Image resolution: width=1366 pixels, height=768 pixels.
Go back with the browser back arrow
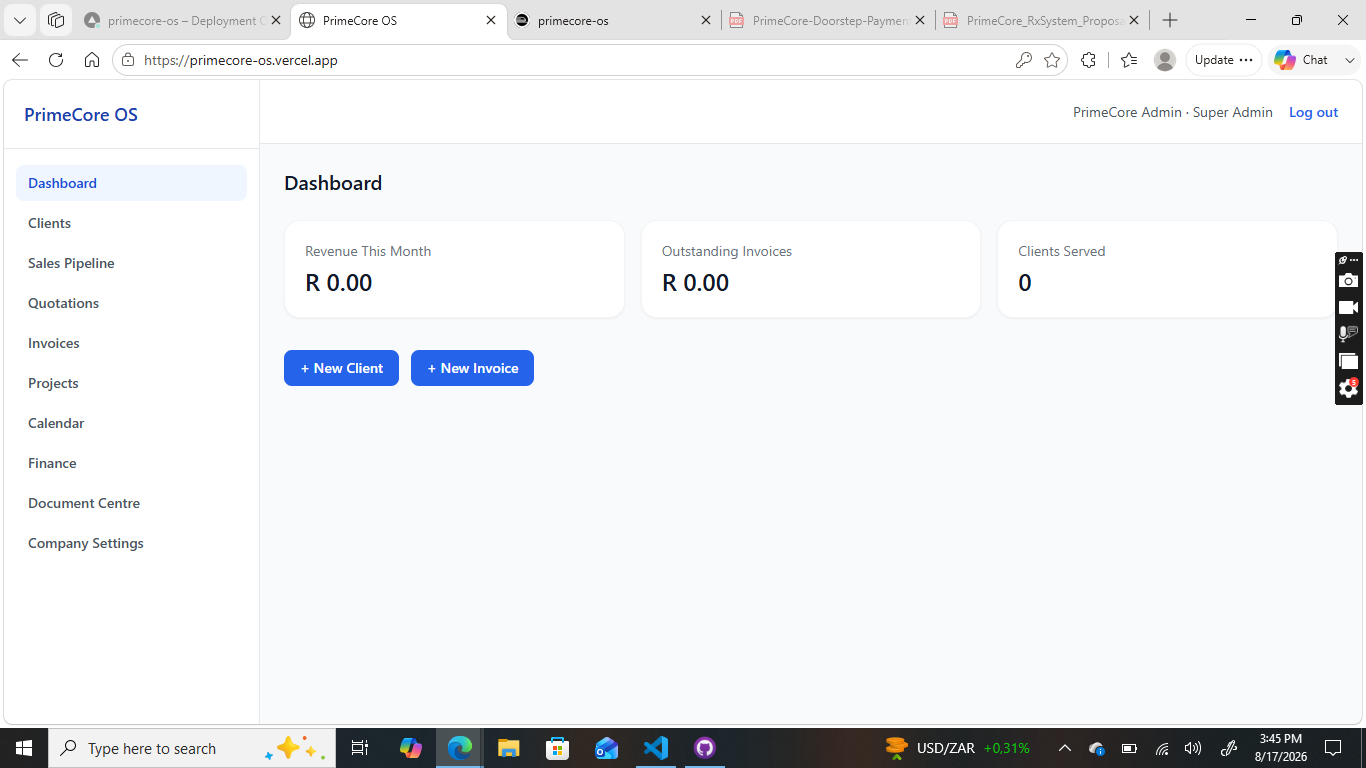click(20, 60)
